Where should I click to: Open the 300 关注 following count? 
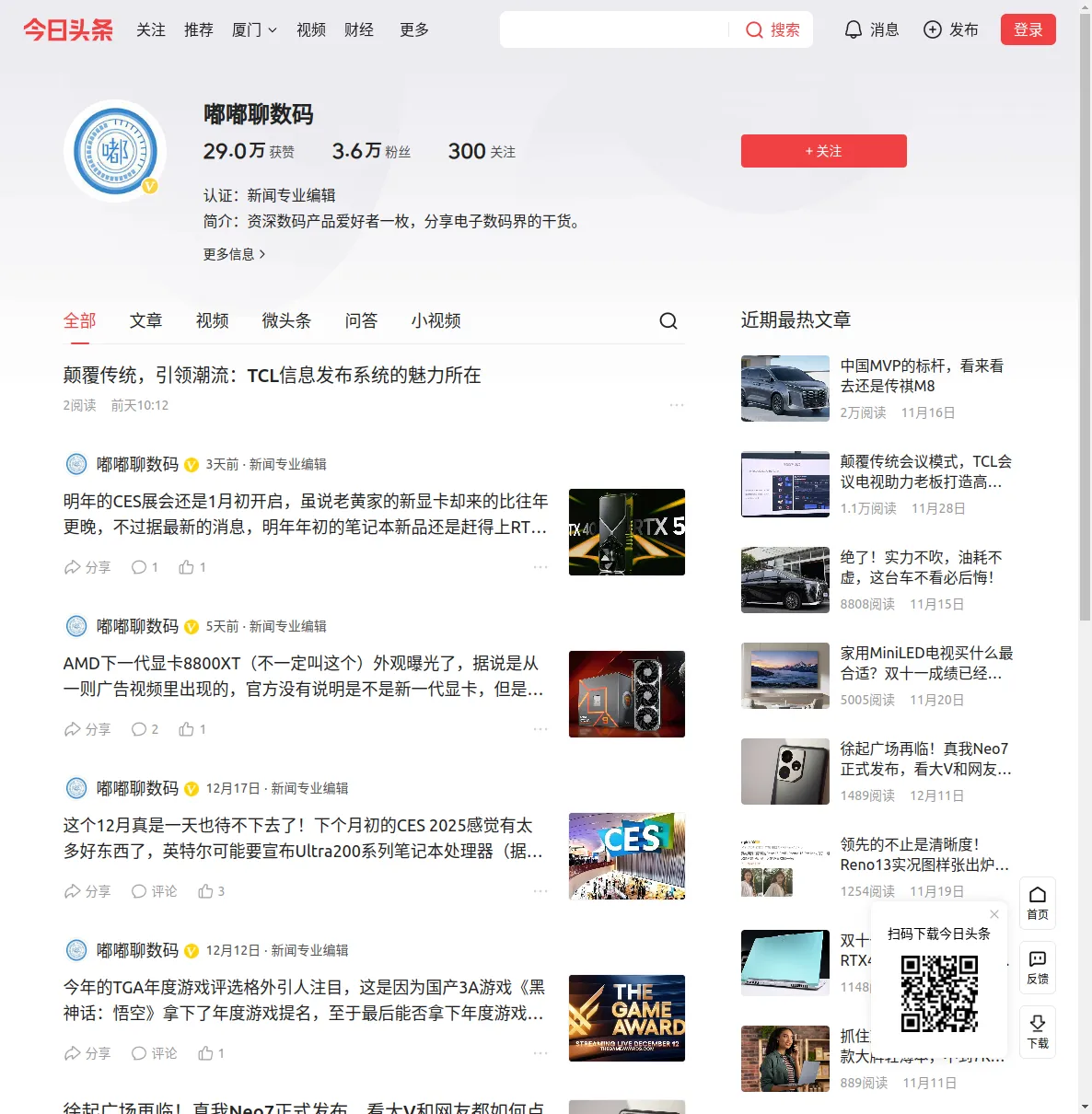(482, 151)
